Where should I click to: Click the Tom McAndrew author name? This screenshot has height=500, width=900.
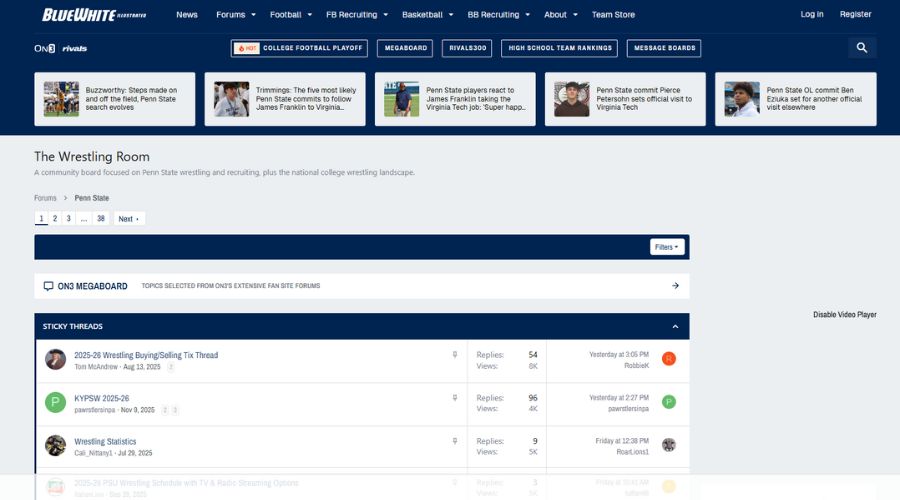tap(96, 367)
